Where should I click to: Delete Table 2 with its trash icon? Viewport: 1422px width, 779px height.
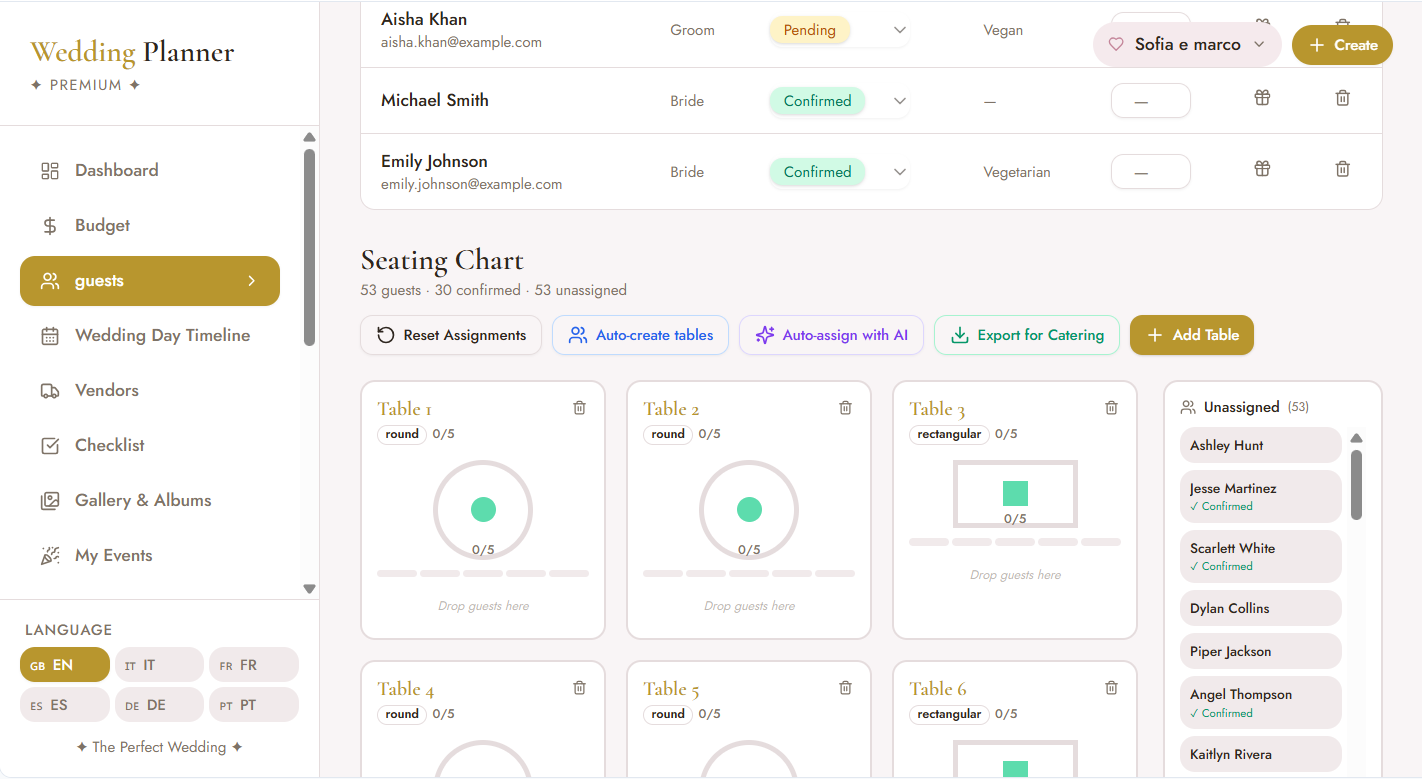pos(846,408)
